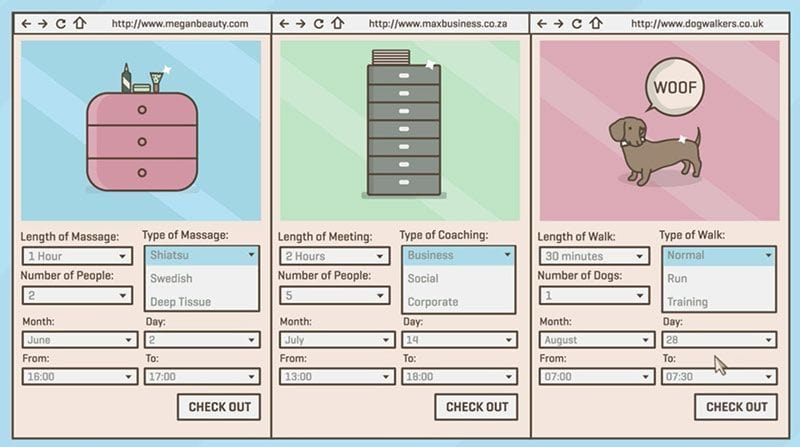Image resolution: width=800 pixels, height=447 pixels.
Task: Click home icon in meganbeauty browser
Action: coord(80,23)
